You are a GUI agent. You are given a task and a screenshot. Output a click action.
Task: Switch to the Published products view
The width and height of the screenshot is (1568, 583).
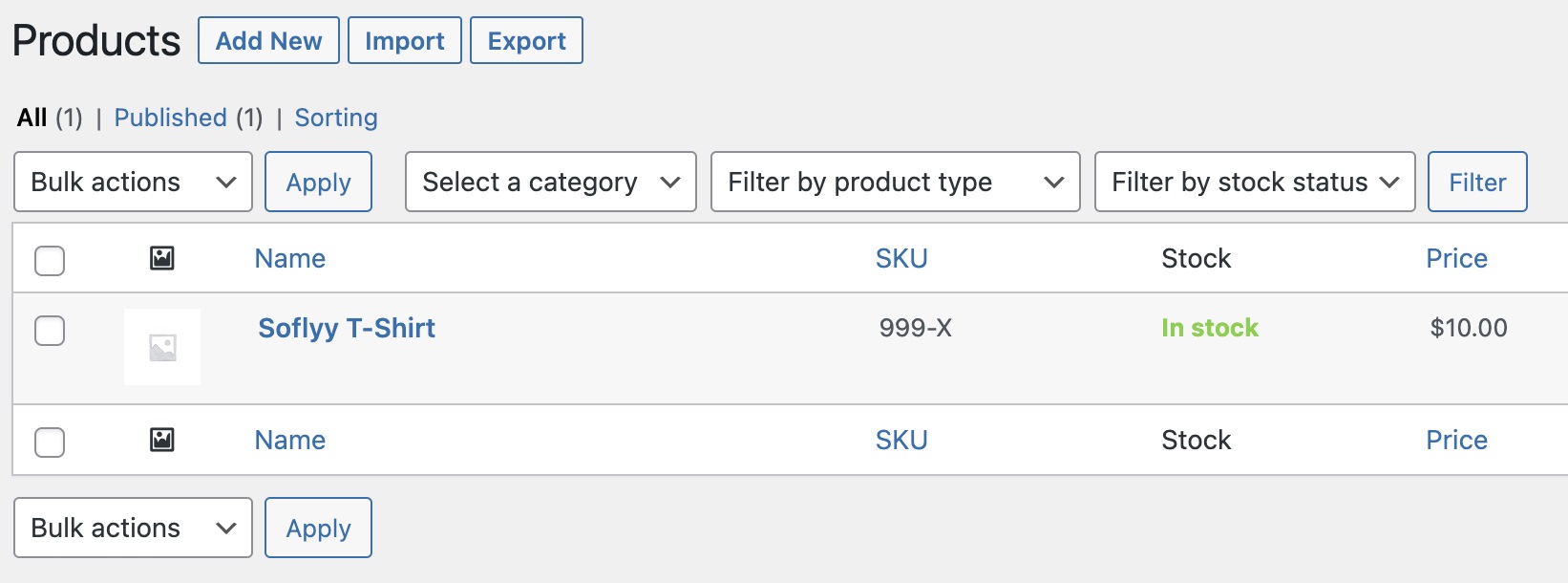[x=171, y=118]
